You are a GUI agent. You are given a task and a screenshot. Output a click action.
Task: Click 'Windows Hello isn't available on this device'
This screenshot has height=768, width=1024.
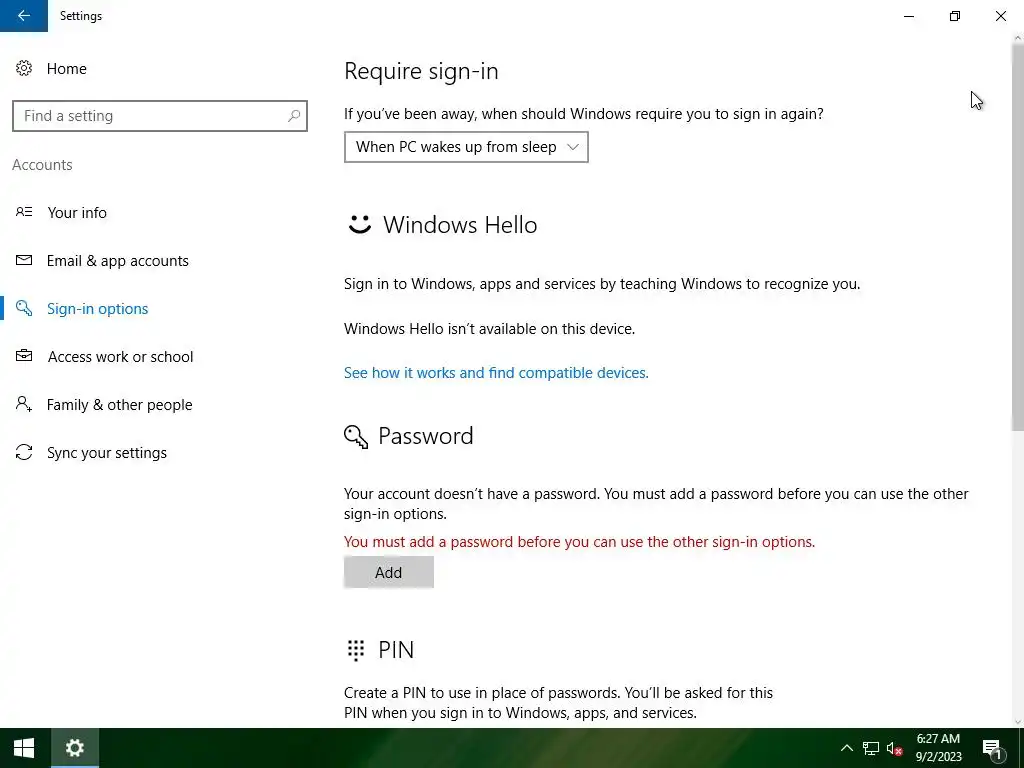point(489,328)
